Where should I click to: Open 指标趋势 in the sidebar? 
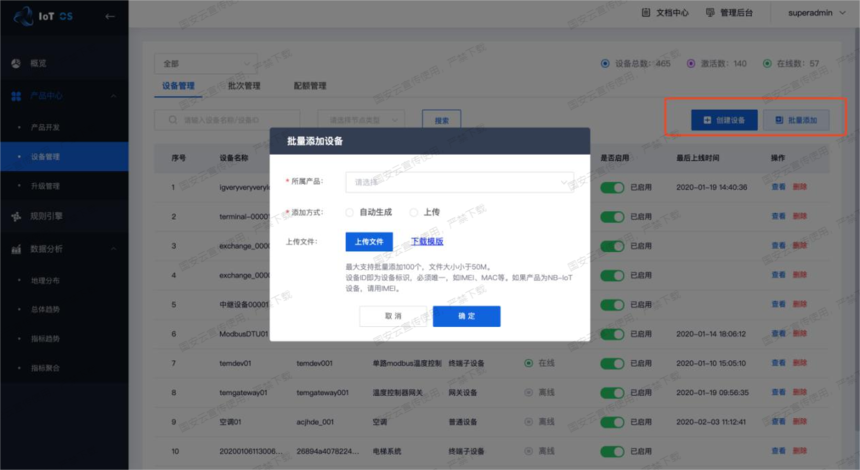[x=45, y=338]
